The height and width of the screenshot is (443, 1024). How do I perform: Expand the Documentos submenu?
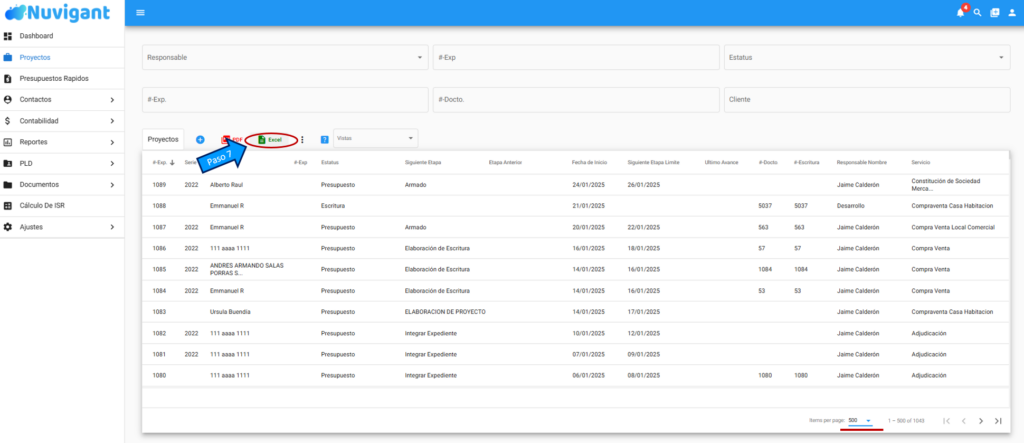tap(112, 185)
